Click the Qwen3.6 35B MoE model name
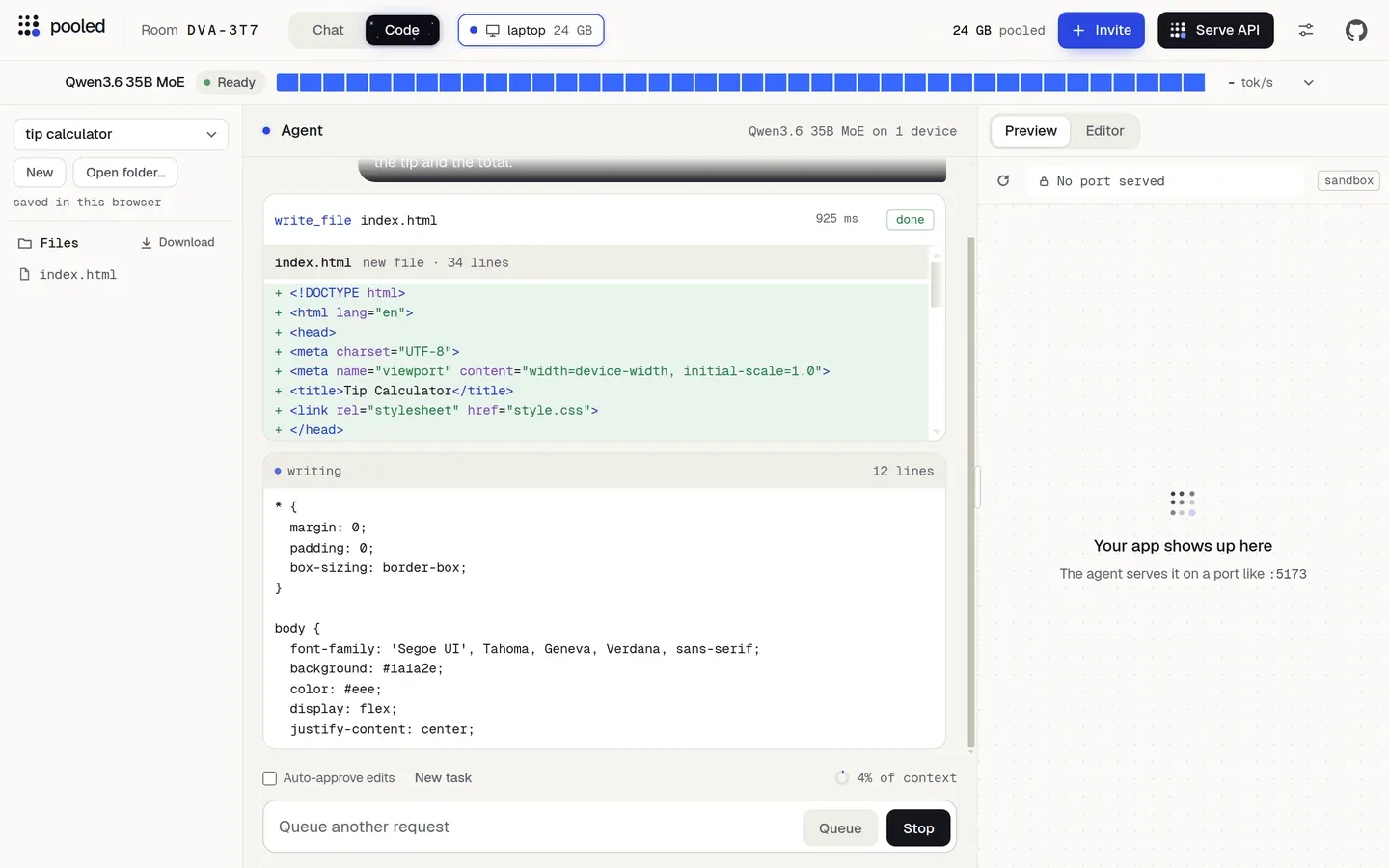 124,83
